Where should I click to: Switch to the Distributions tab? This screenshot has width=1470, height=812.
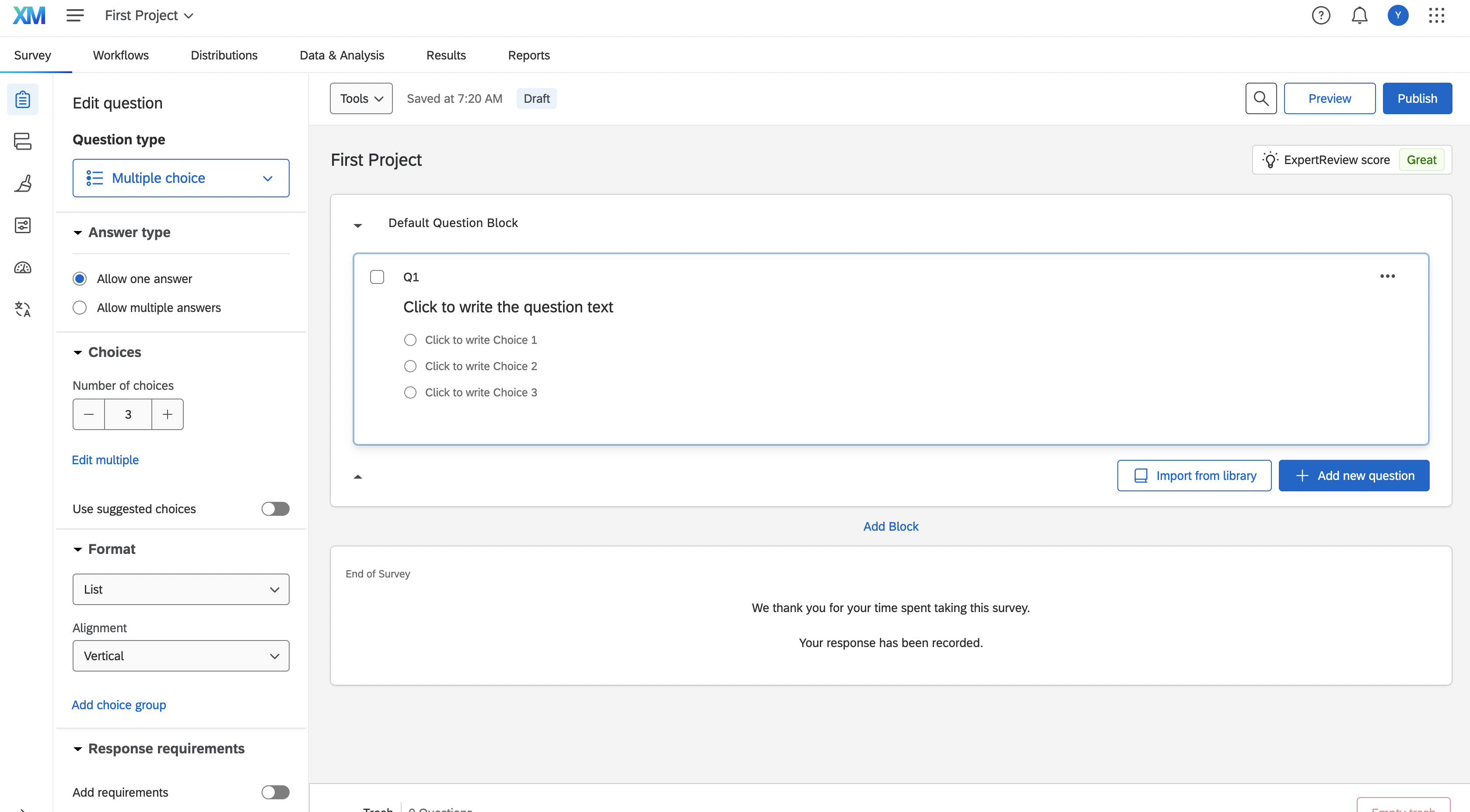pos(224,56)
